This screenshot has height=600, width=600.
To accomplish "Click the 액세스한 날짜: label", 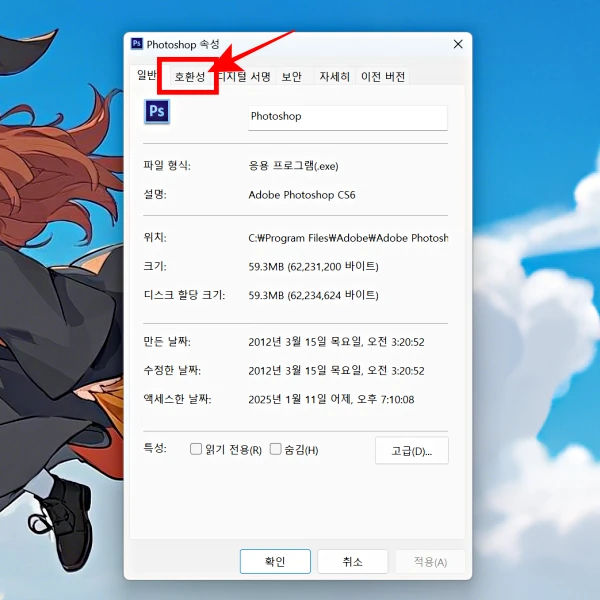I will click(178, 399).
